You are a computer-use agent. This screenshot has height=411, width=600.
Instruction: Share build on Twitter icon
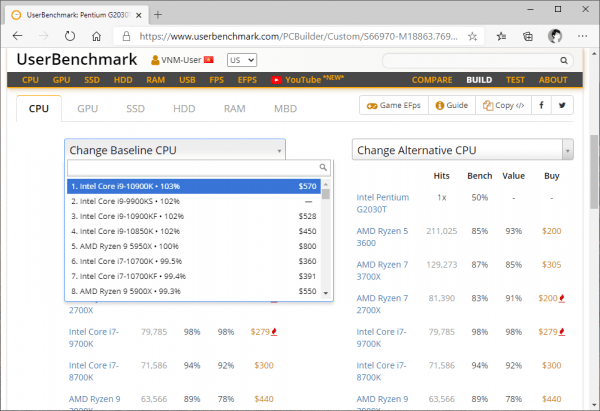(x=562, y=105)
